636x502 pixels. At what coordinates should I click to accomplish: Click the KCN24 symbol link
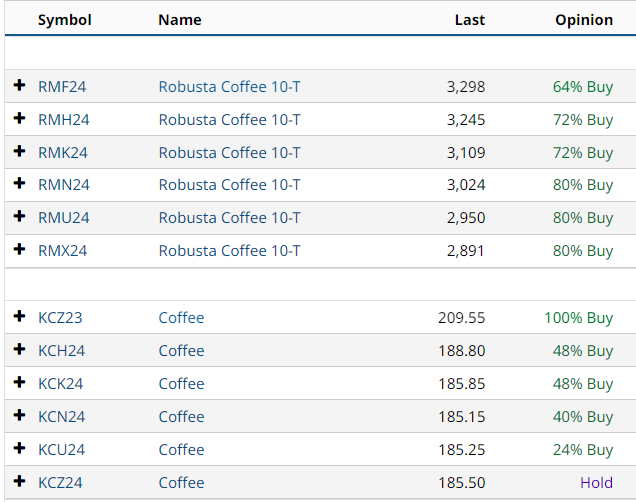tap(61, 417)
